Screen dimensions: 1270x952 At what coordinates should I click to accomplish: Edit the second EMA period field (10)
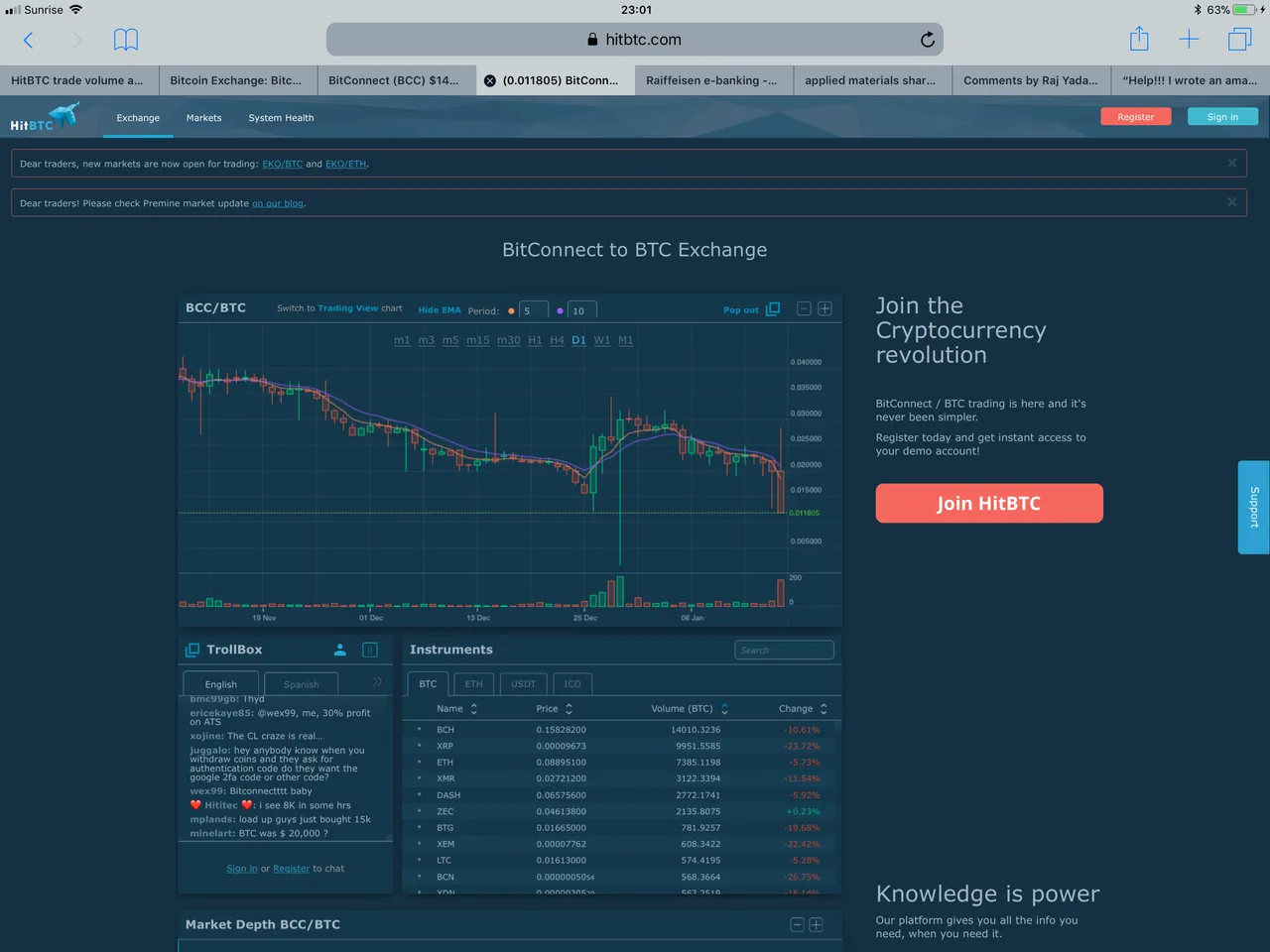pyautogui.click(x=583, y=310)
